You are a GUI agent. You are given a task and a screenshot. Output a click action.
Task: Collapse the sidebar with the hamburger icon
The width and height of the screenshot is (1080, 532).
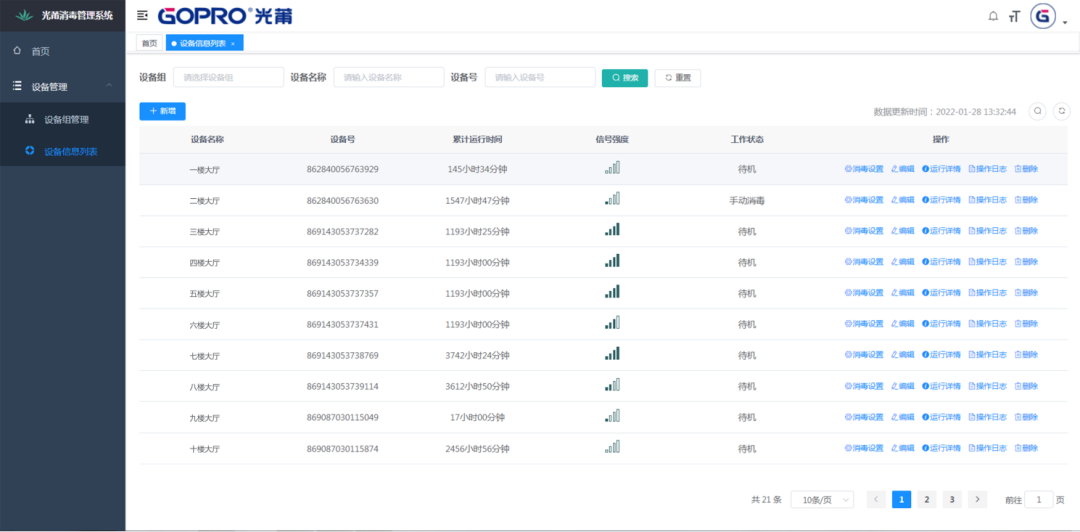143,15
